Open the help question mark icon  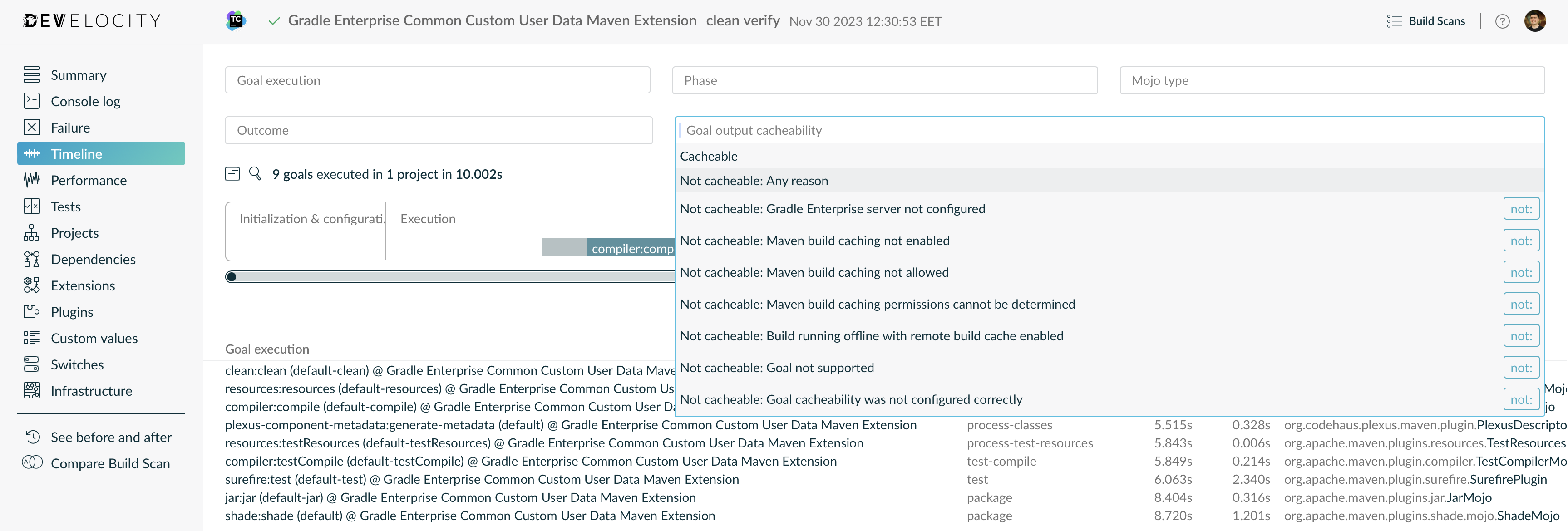coord(1502,21)
